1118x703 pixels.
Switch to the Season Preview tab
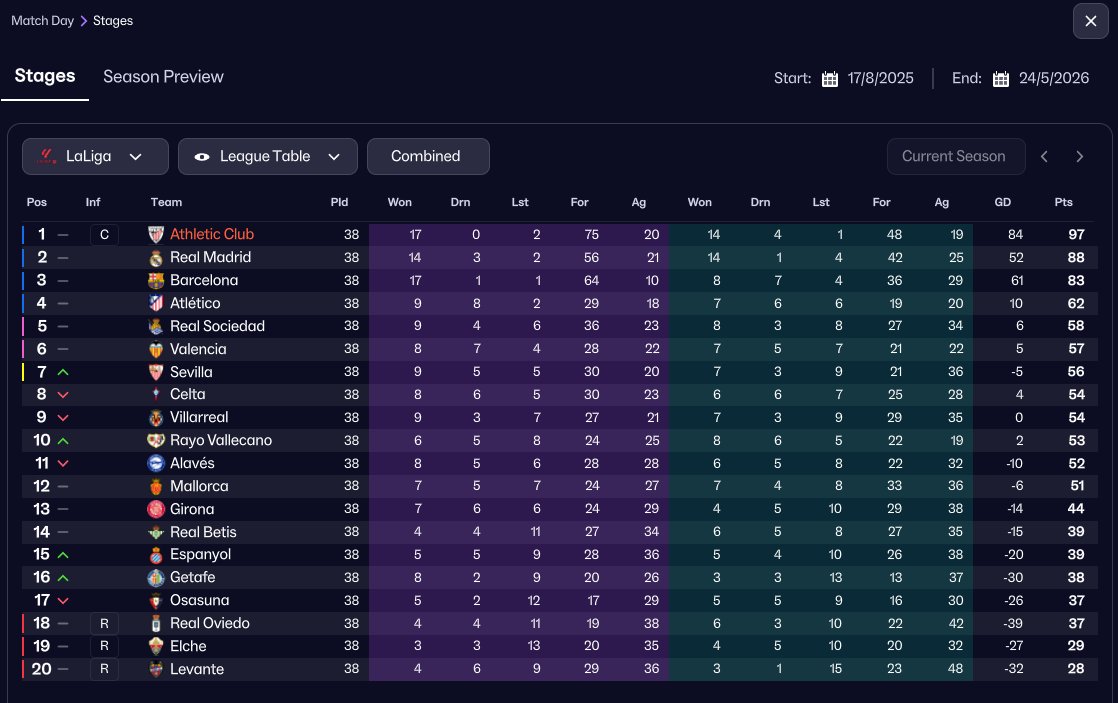pos(163,77)
